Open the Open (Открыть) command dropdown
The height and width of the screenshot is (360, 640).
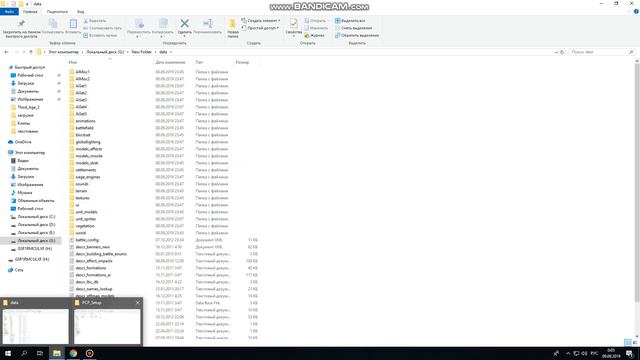click(317, 21)
